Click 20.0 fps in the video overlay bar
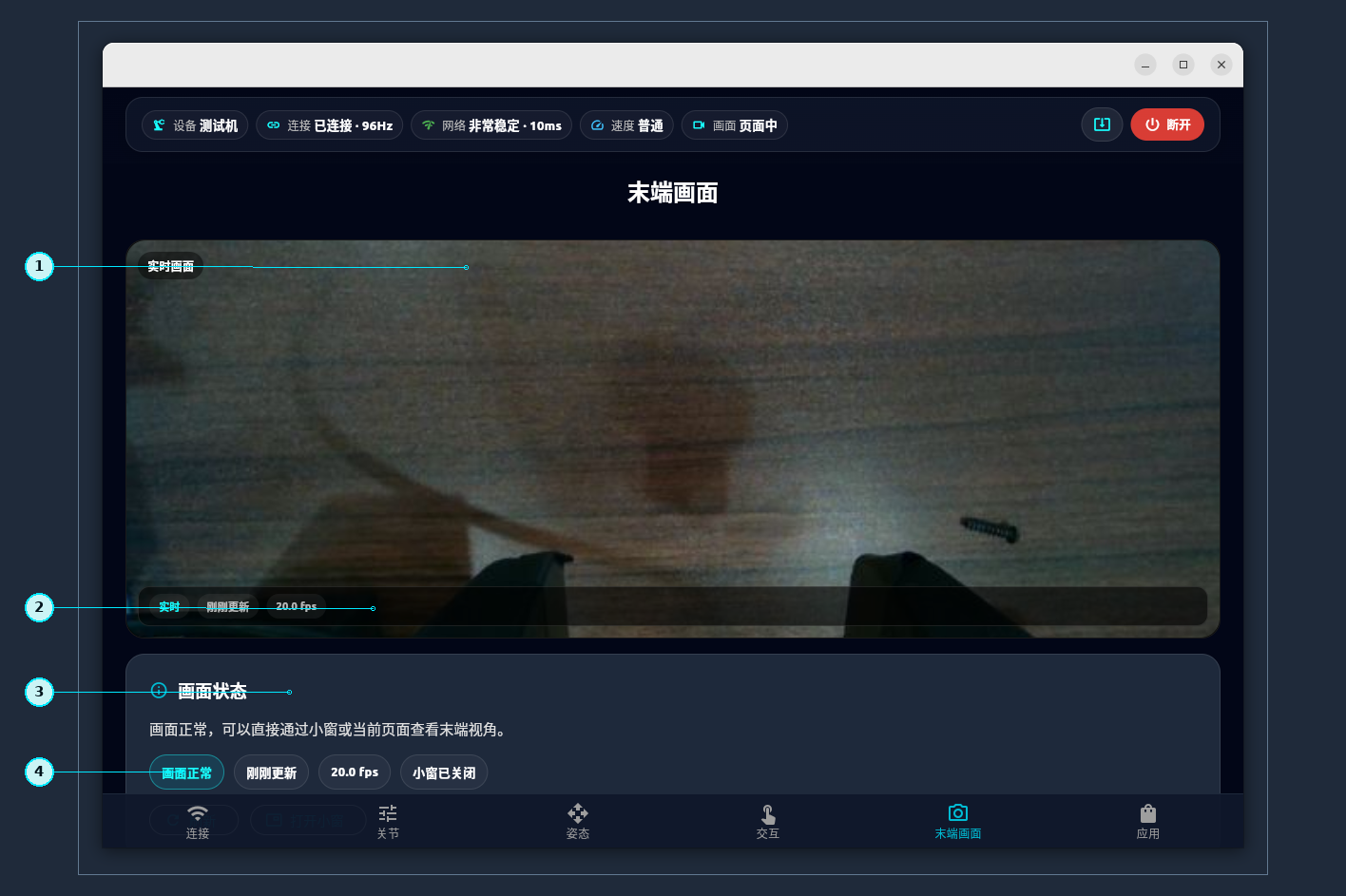Viewport: 1346px width, 896px height. point(297,606)
